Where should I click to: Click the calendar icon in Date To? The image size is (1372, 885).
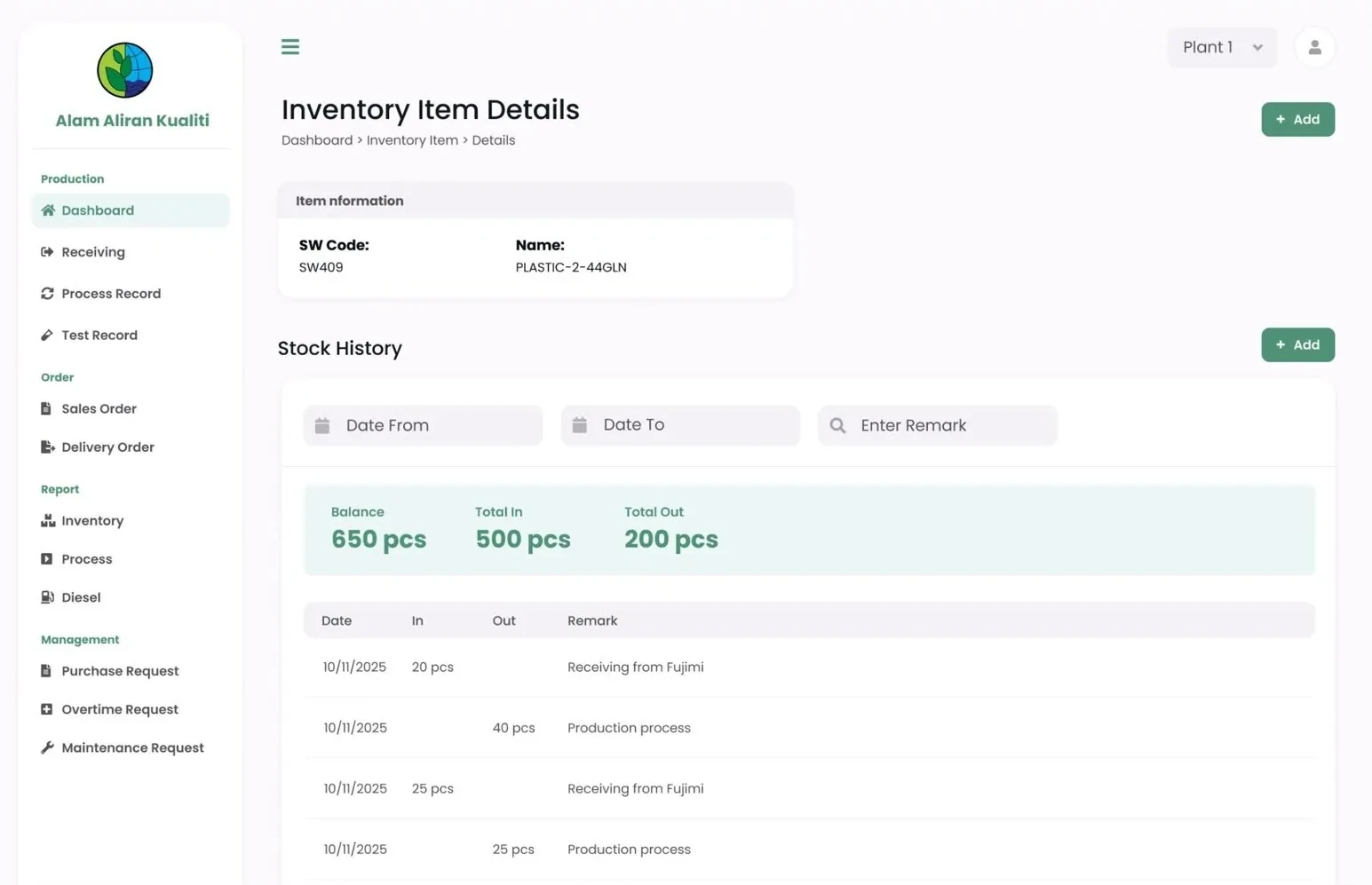[x=580, y=425]
